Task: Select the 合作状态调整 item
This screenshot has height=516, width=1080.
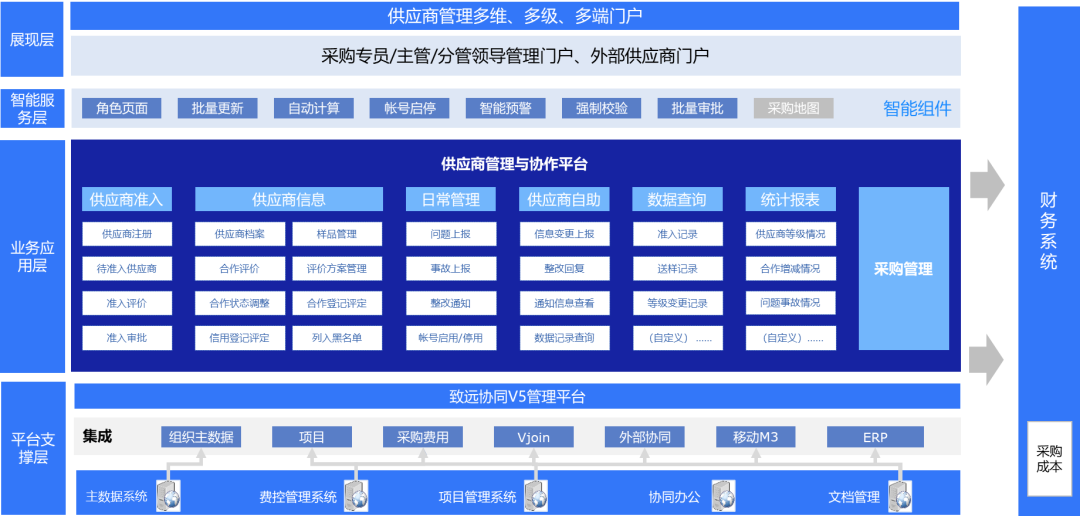Action: (x=240, y=303)
